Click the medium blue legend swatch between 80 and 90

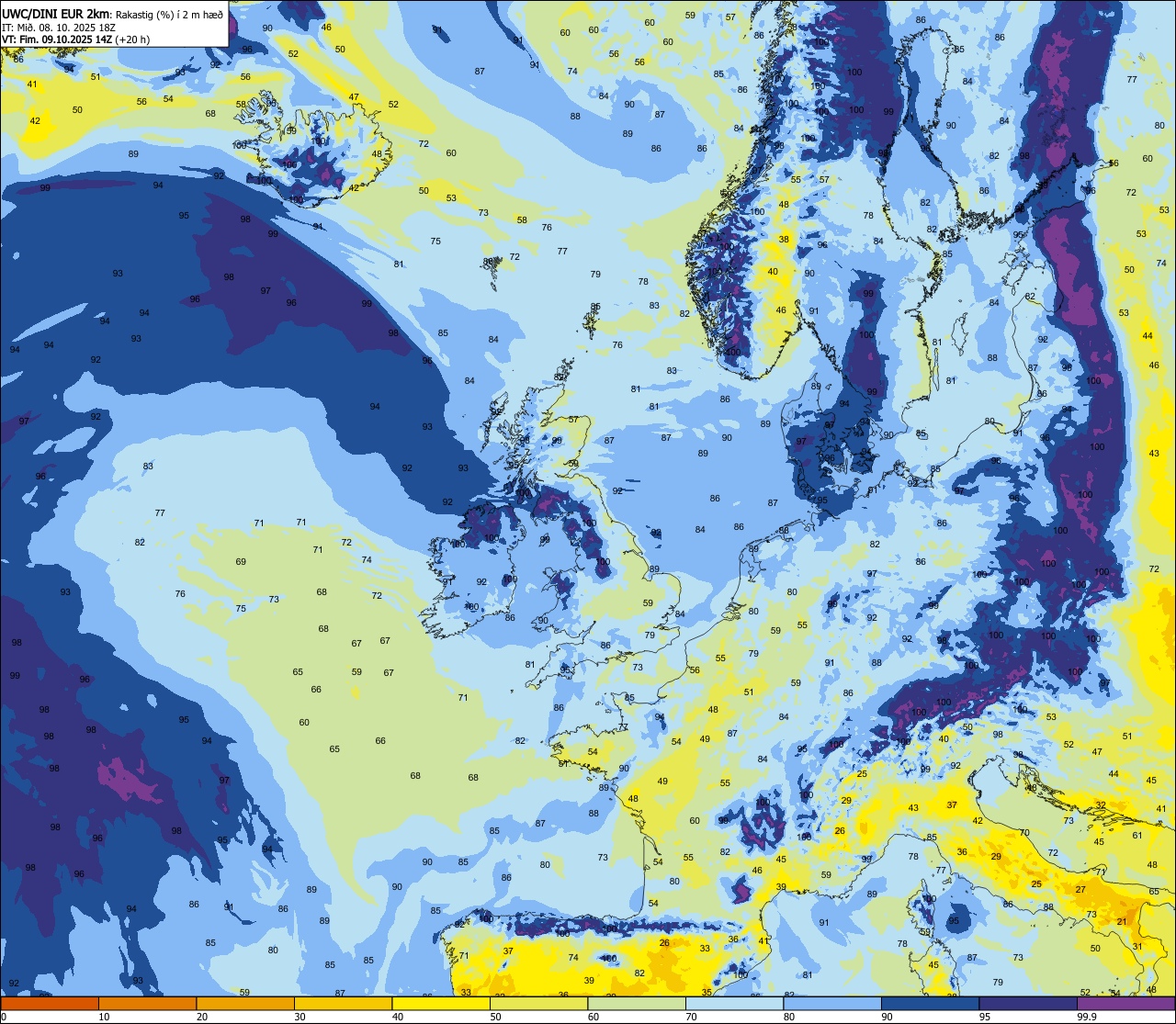tap(832, 1003)
